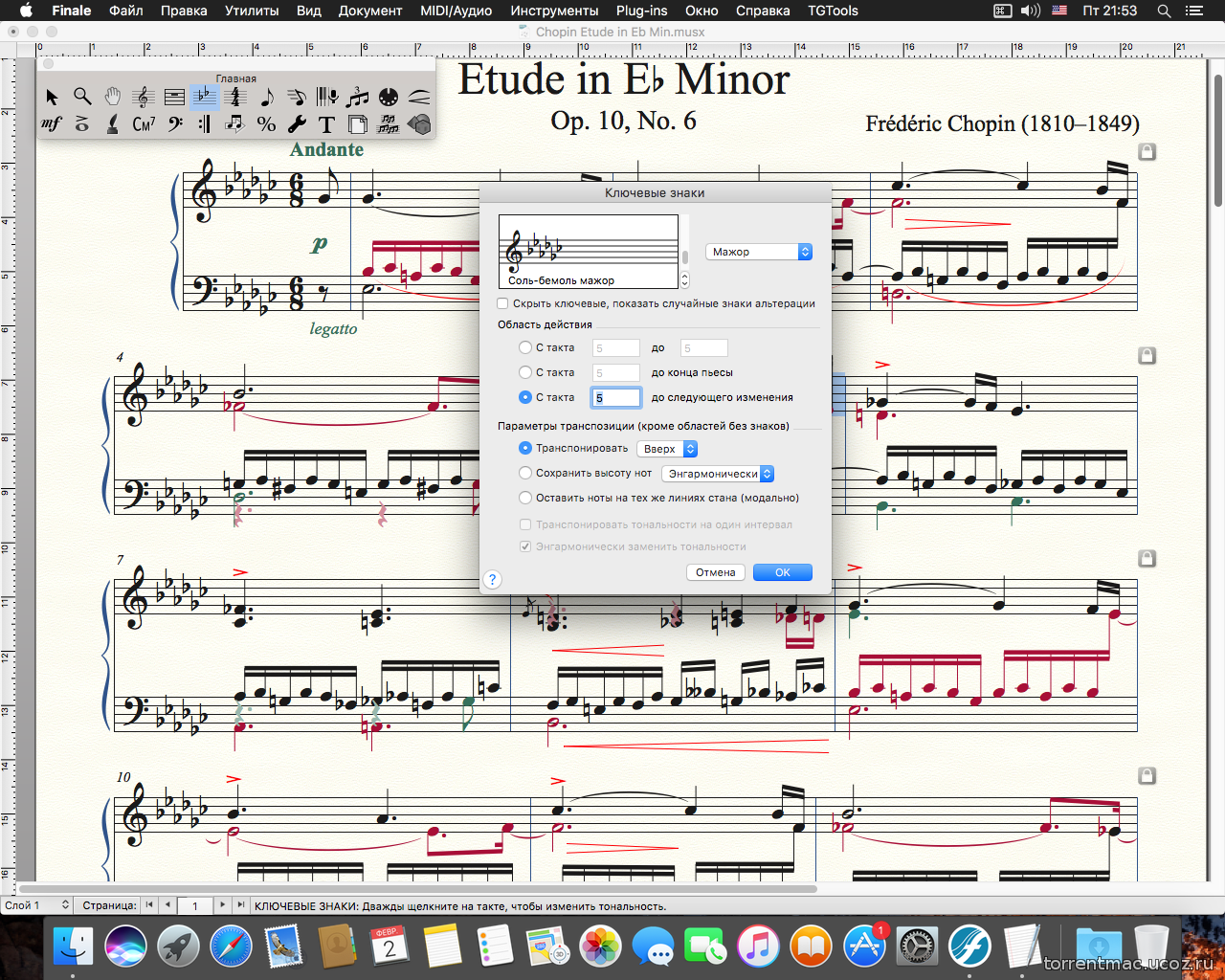Select the Speedy Entry tool
Viewport: 1225px width, 980px height.
(x=297, y=97)
